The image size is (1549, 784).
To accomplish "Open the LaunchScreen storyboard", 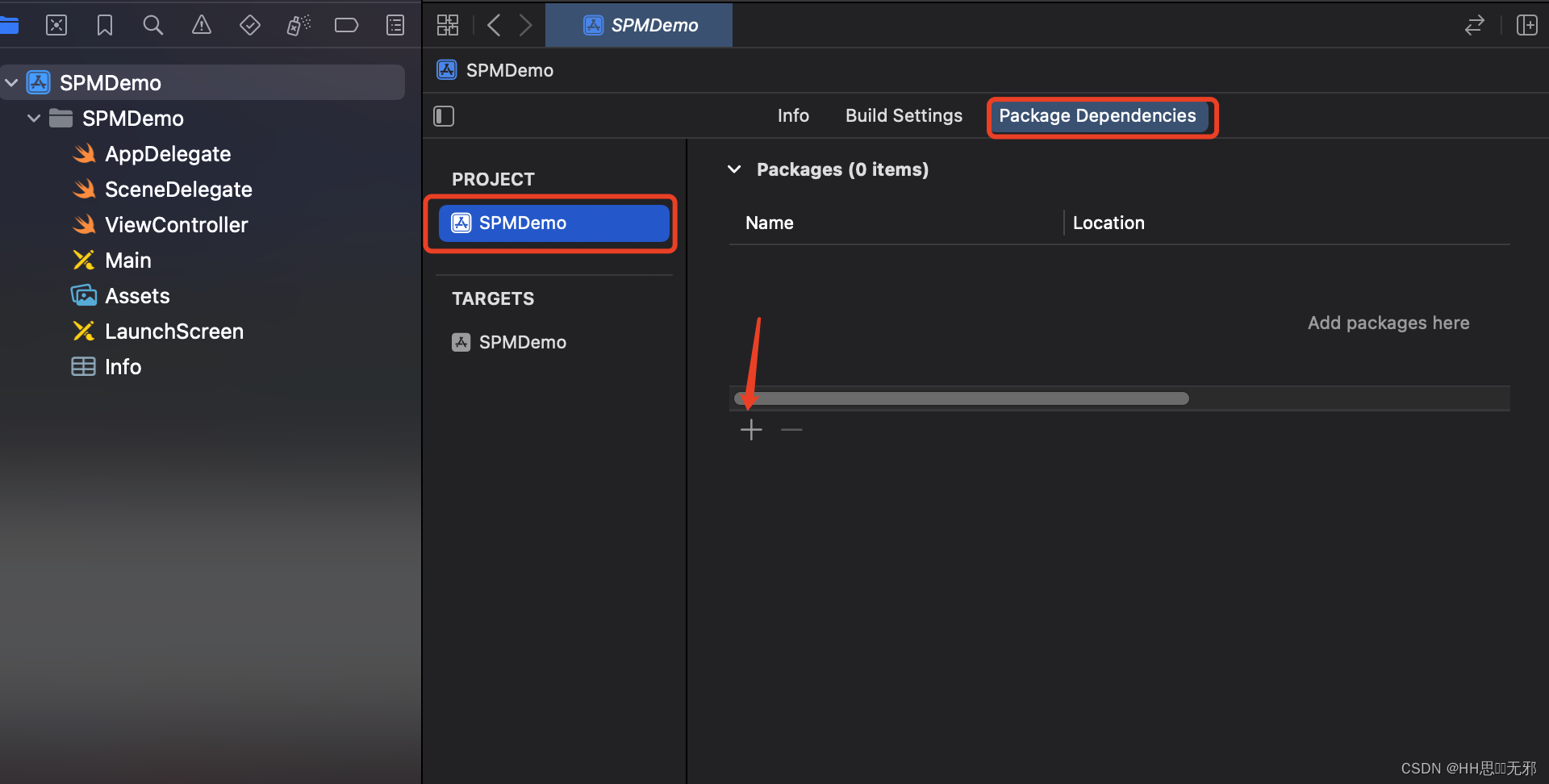I will pos(173,331).
